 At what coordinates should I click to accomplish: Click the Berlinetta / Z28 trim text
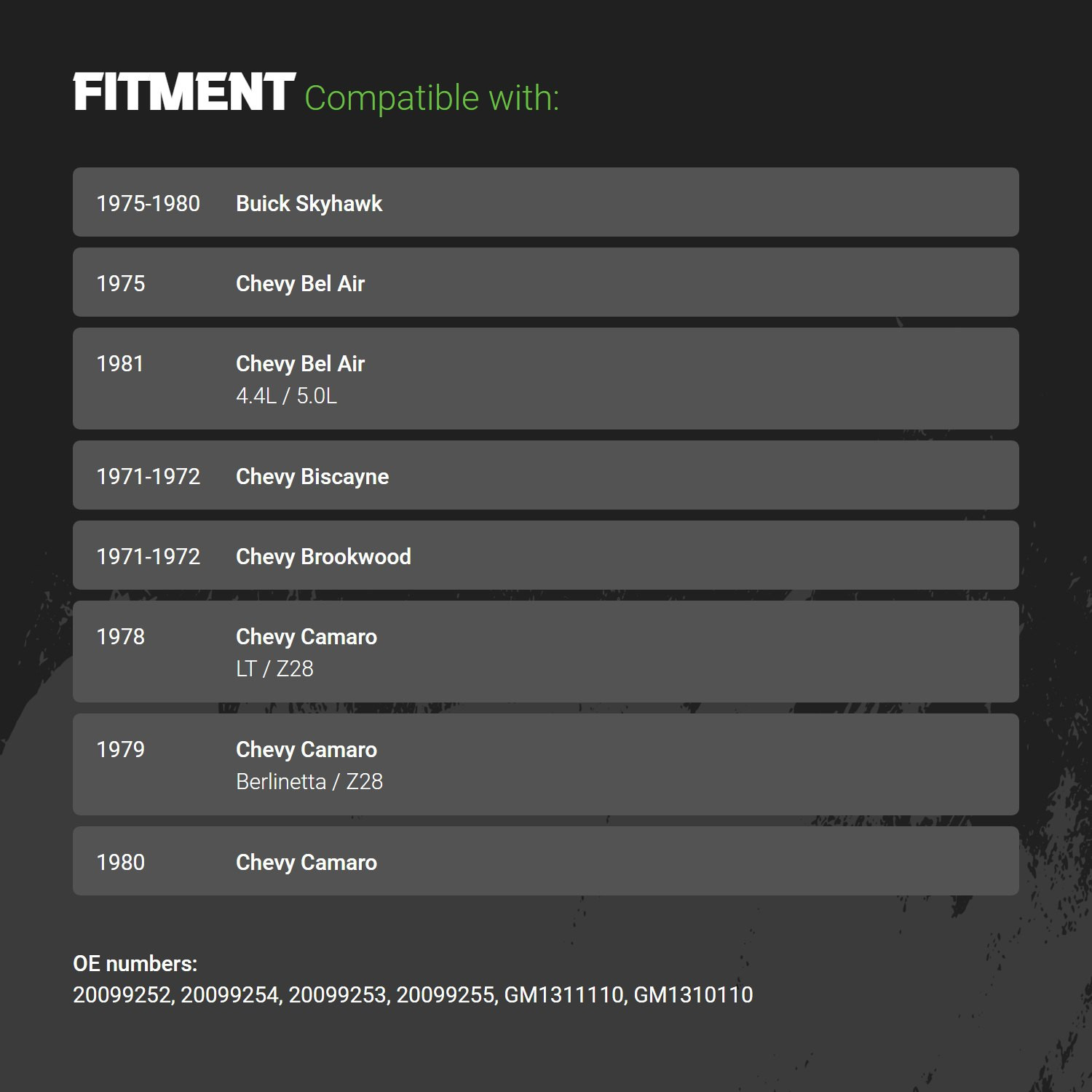pos(309,782)
